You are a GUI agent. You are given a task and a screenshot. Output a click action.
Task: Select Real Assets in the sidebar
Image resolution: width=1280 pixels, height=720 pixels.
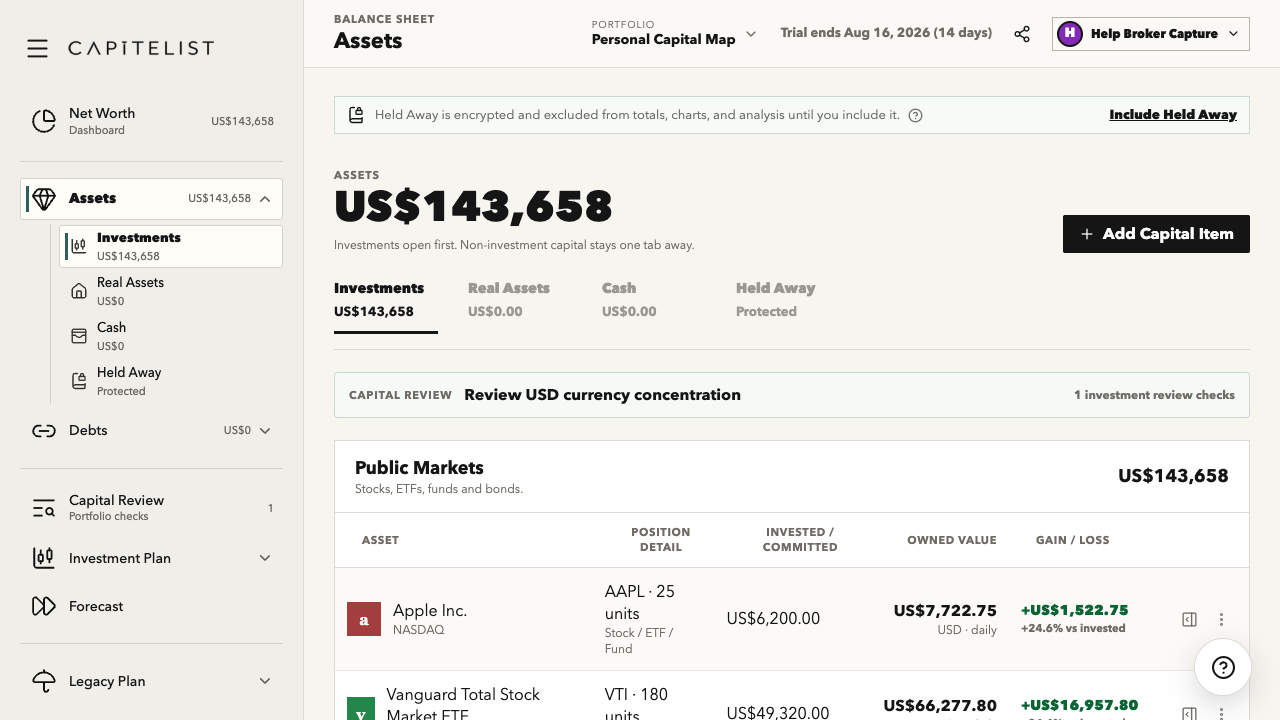[x=171, y=291]
